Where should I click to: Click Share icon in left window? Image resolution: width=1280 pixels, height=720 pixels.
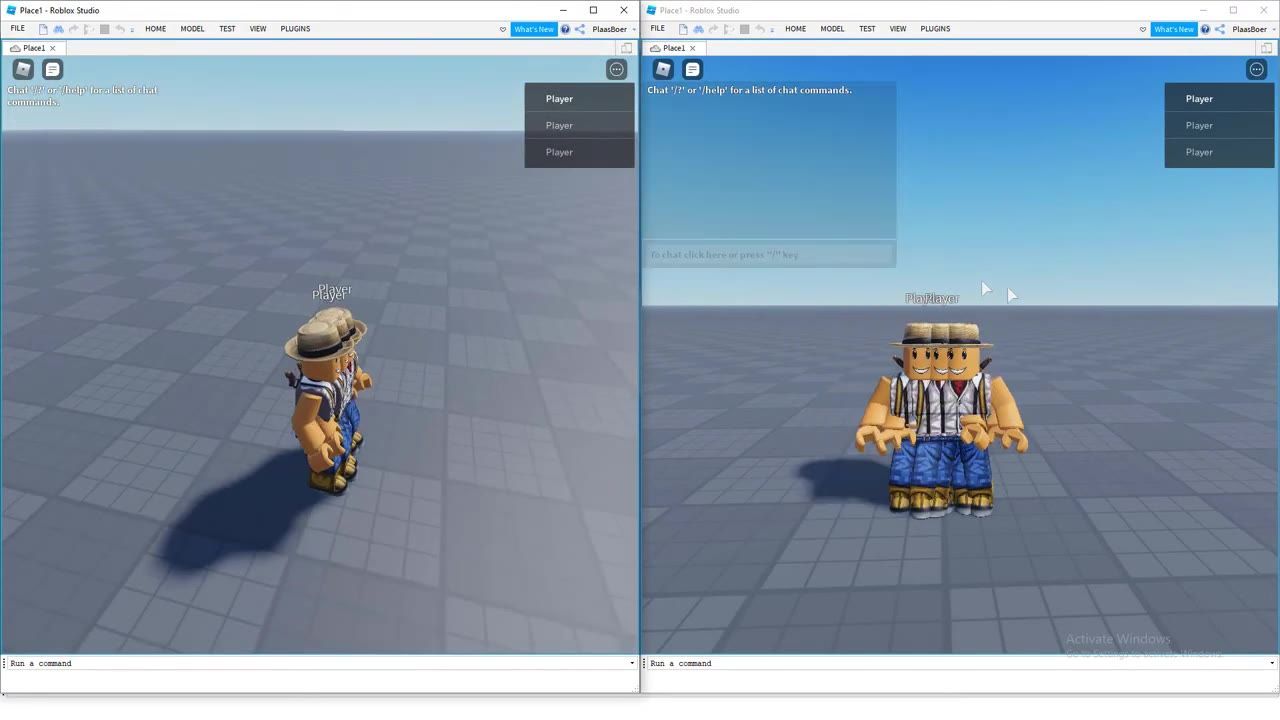click(580, 29)
